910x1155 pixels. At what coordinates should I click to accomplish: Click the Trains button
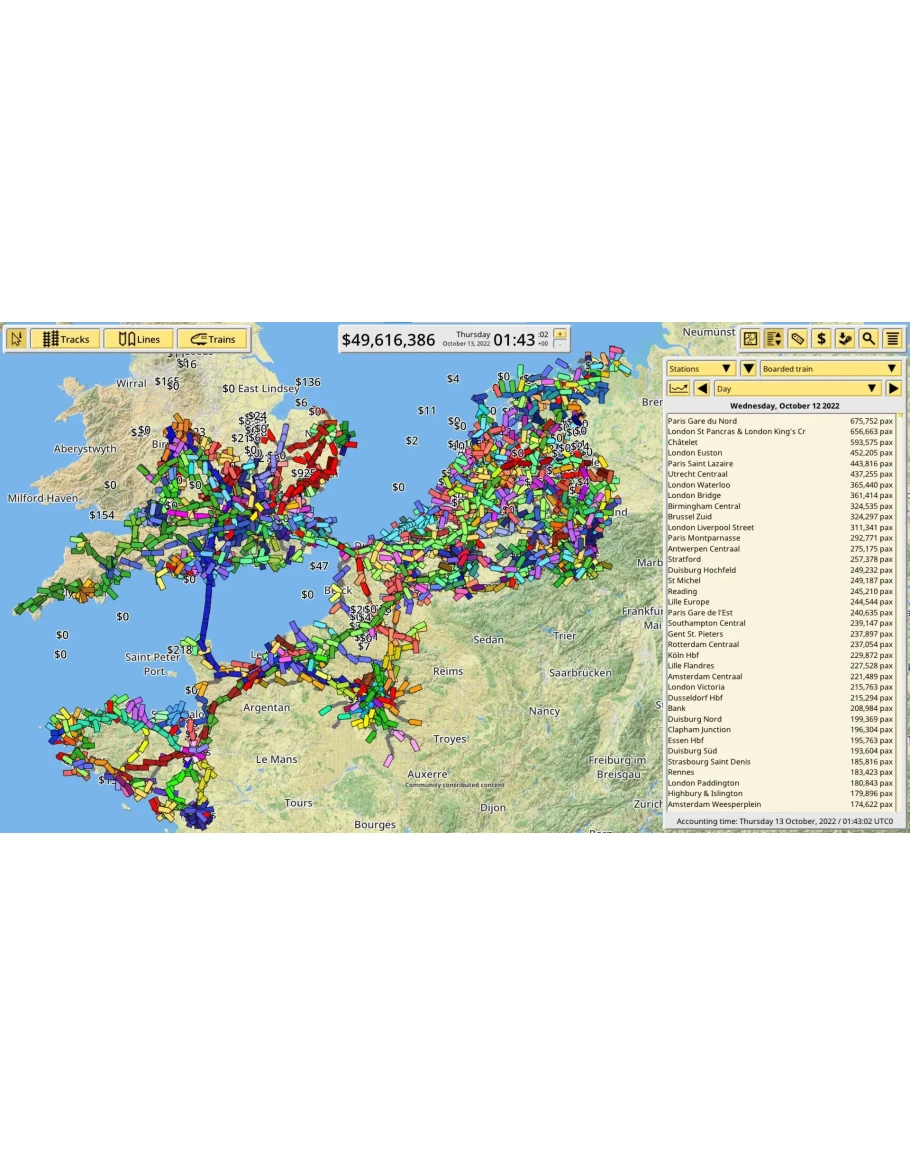212,339
